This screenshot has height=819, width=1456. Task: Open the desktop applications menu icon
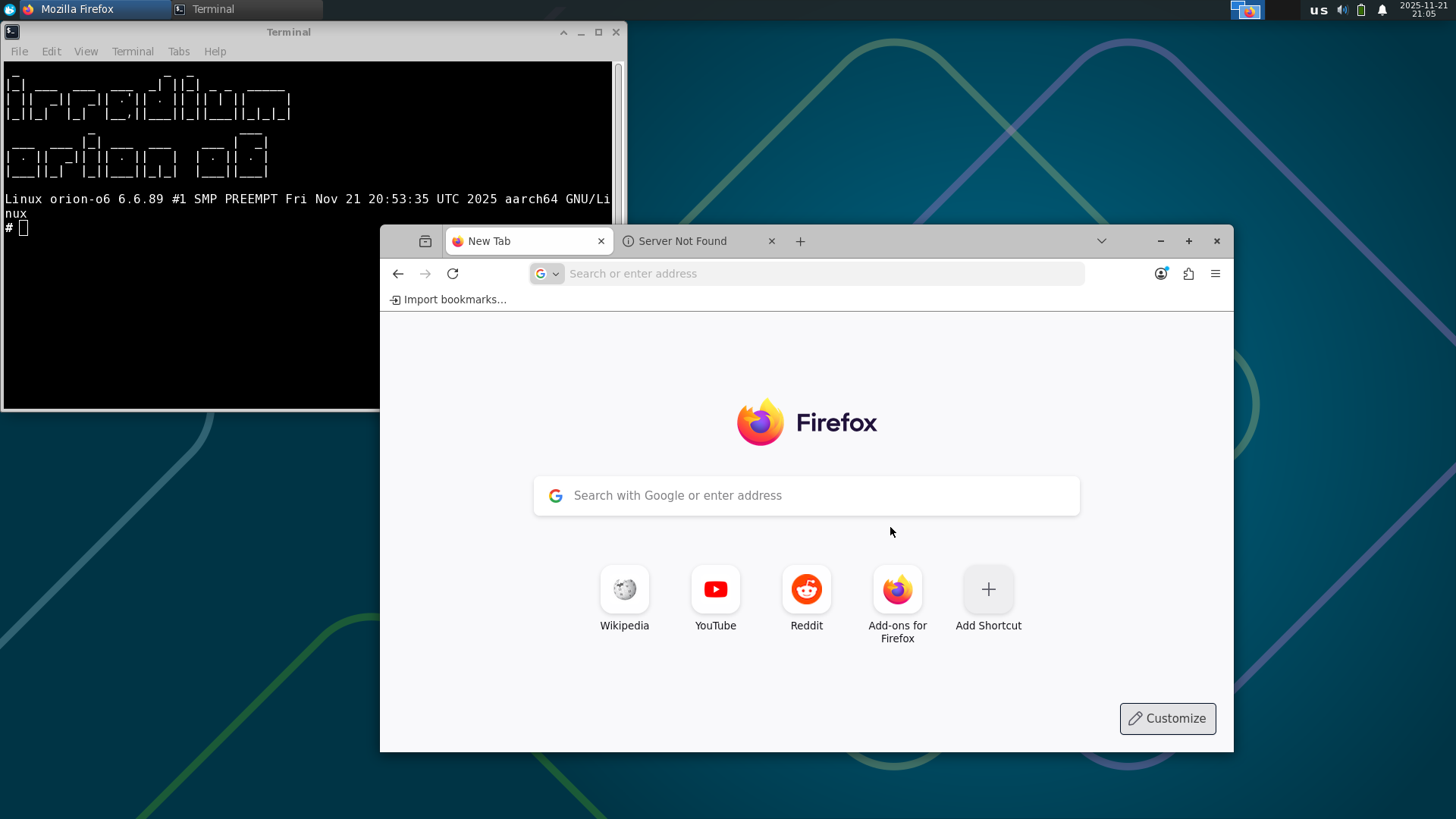pos(10,9)
